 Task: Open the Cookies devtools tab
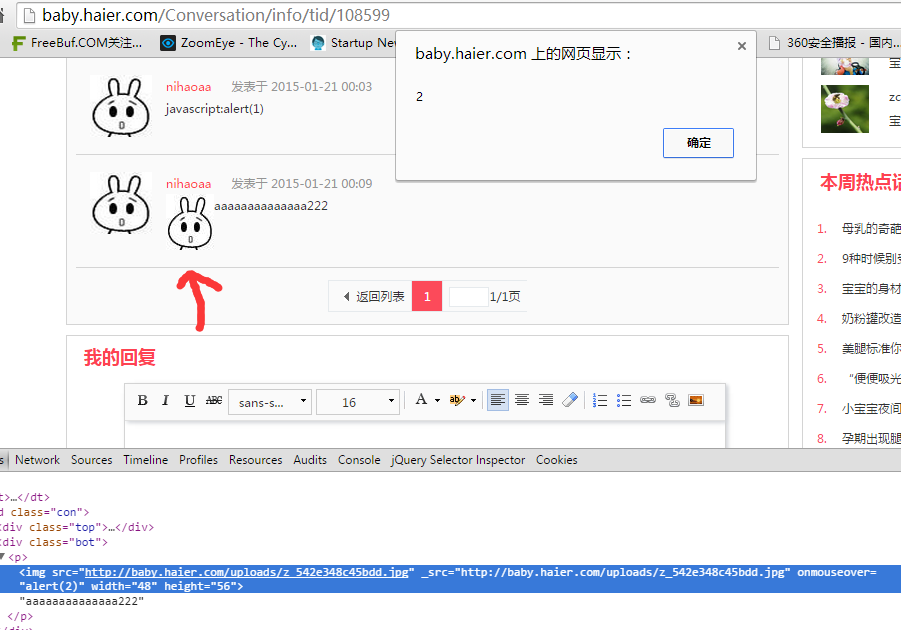coord(557,460)
